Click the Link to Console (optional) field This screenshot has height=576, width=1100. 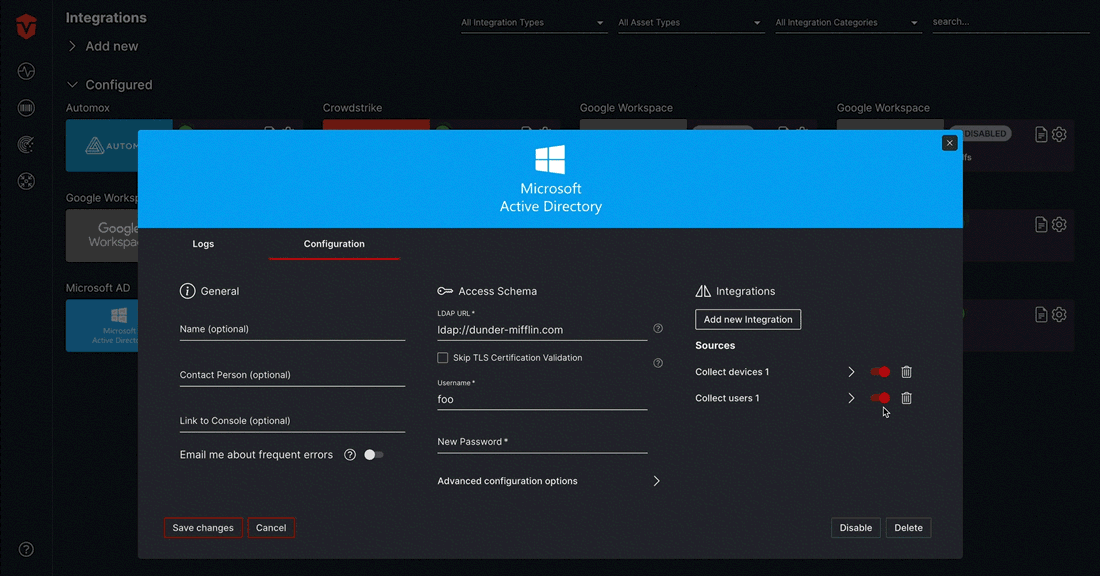coord(293,421)
